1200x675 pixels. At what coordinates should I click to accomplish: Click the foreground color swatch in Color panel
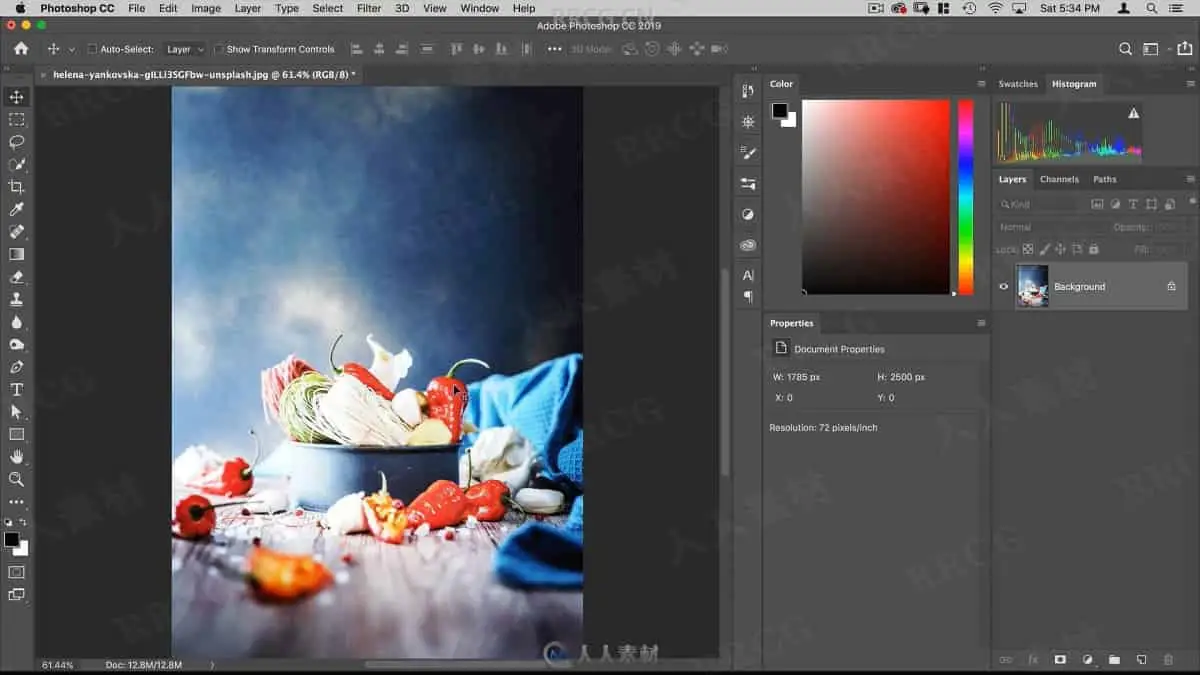[779, 110]
